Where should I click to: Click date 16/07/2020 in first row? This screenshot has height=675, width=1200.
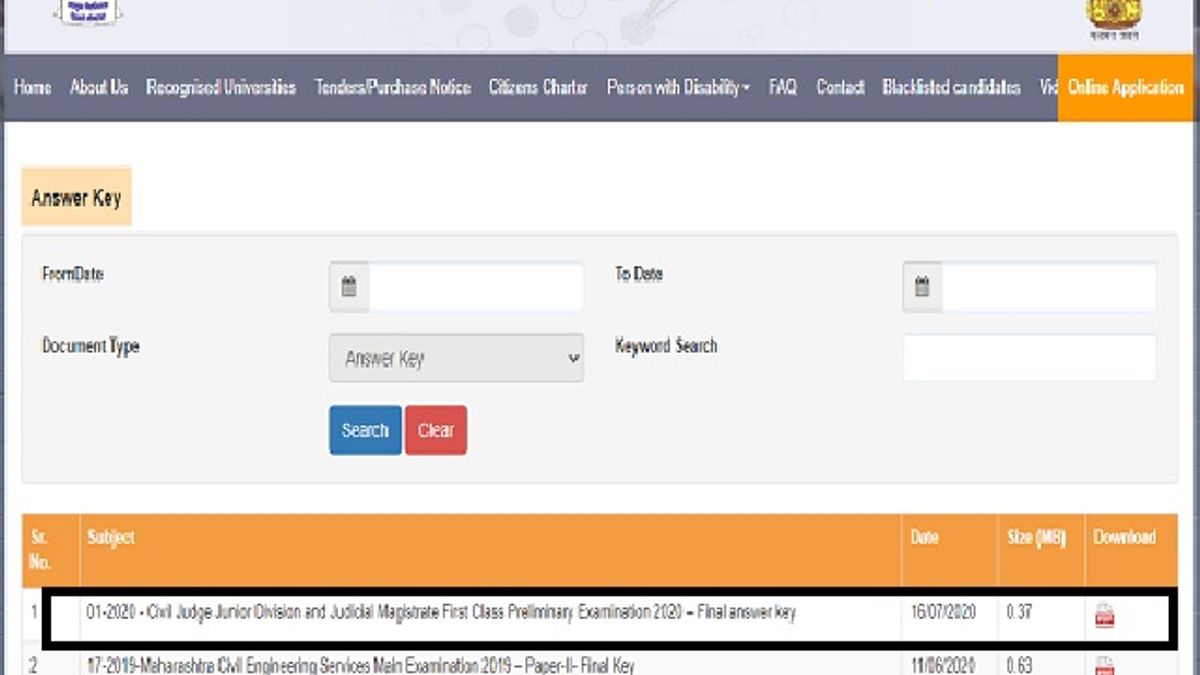point(943,612)
